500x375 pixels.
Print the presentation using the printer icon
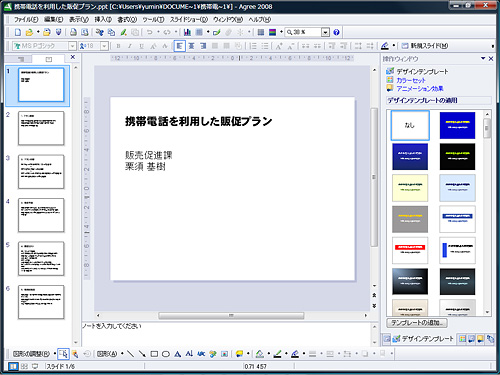(x=73, y=32)
